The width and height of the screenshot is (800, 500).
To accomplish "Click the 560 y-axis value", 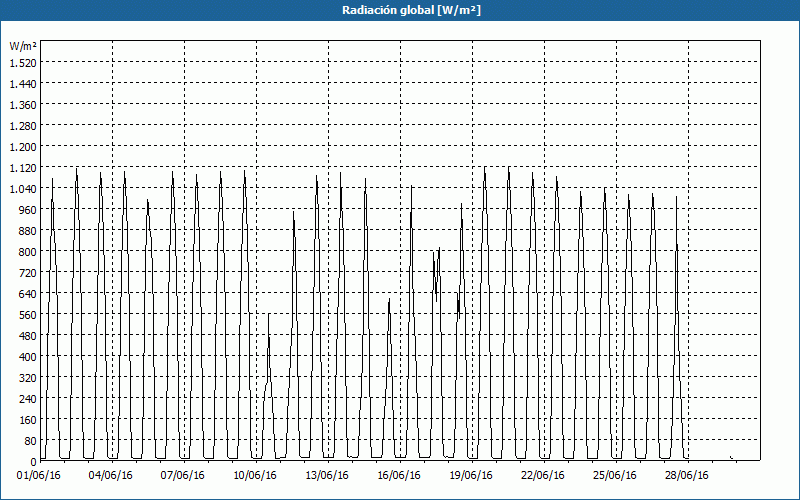I will tap(29, 315).
